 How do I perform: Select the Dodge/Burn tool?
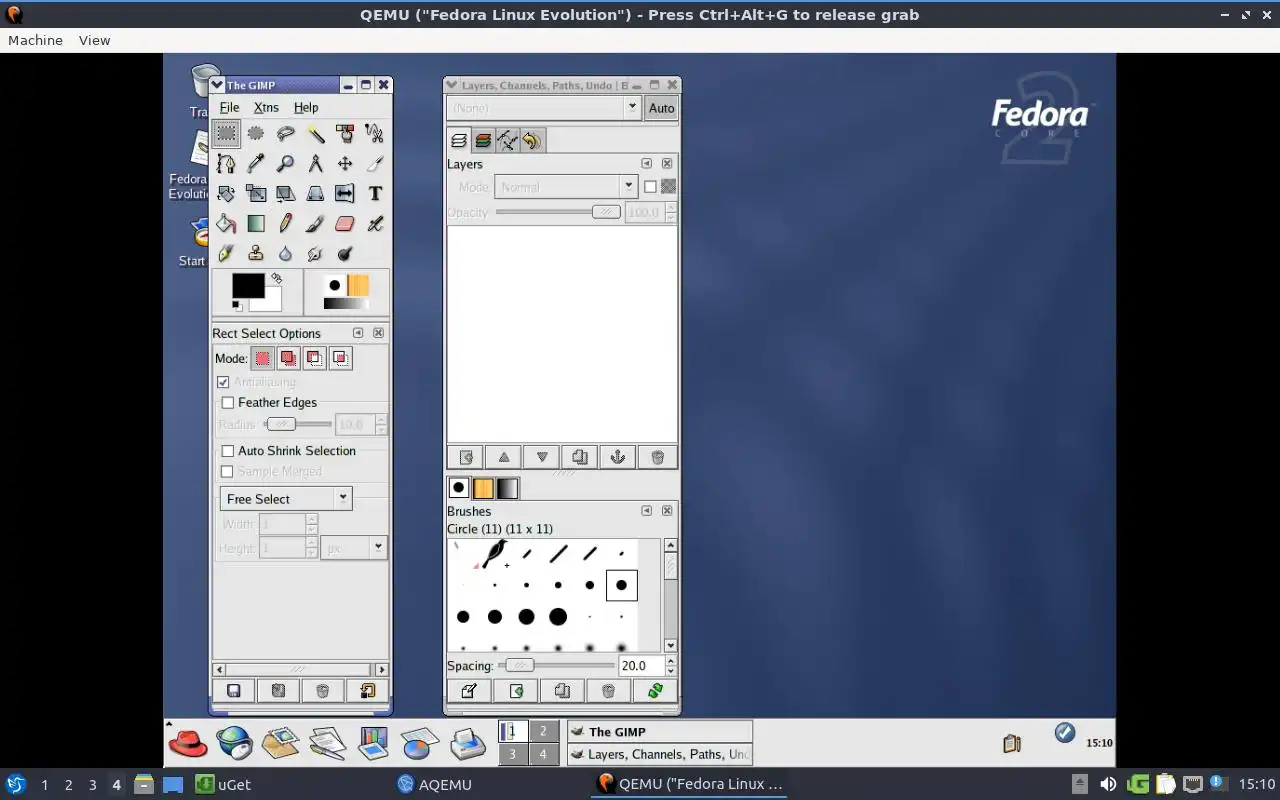[x=345, y=253]
